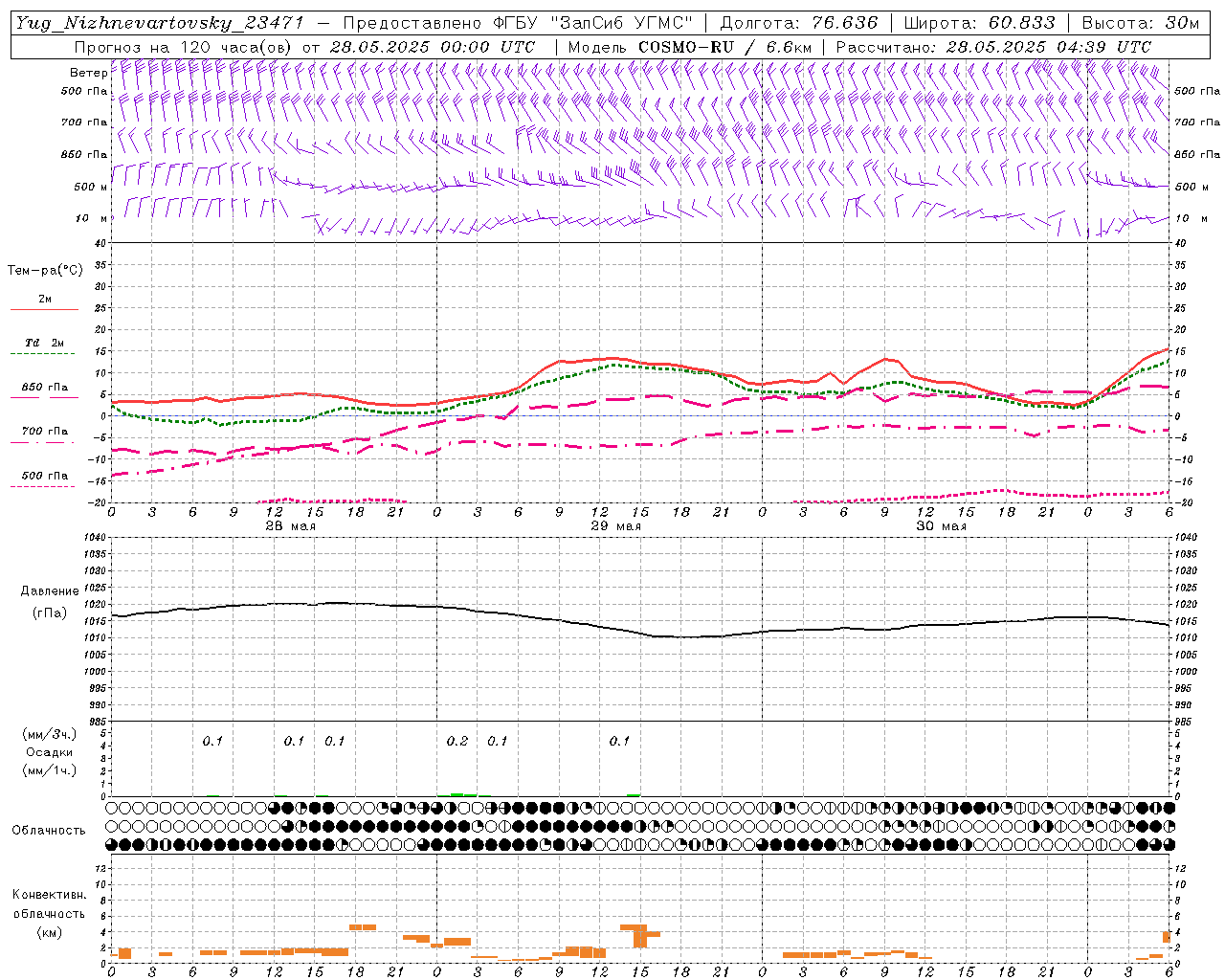Click the Модель COSMO-RU / 6.6км text
1225x980 pixels.
point(689,47)
